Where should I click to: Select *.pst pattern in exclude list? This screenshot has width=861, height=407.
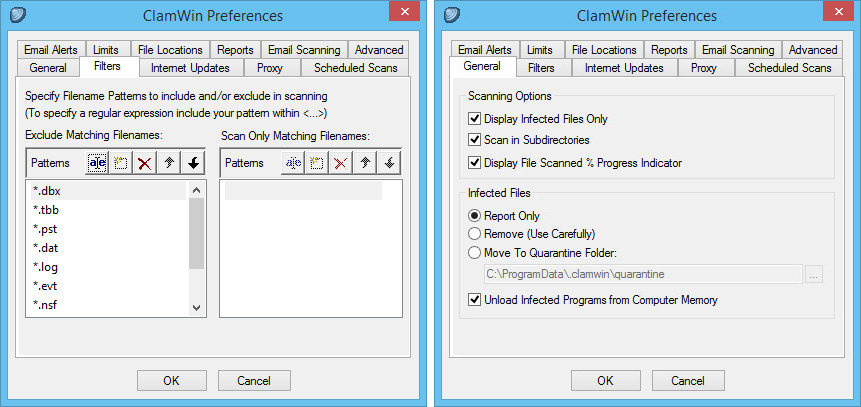click(x=108, y=229)
